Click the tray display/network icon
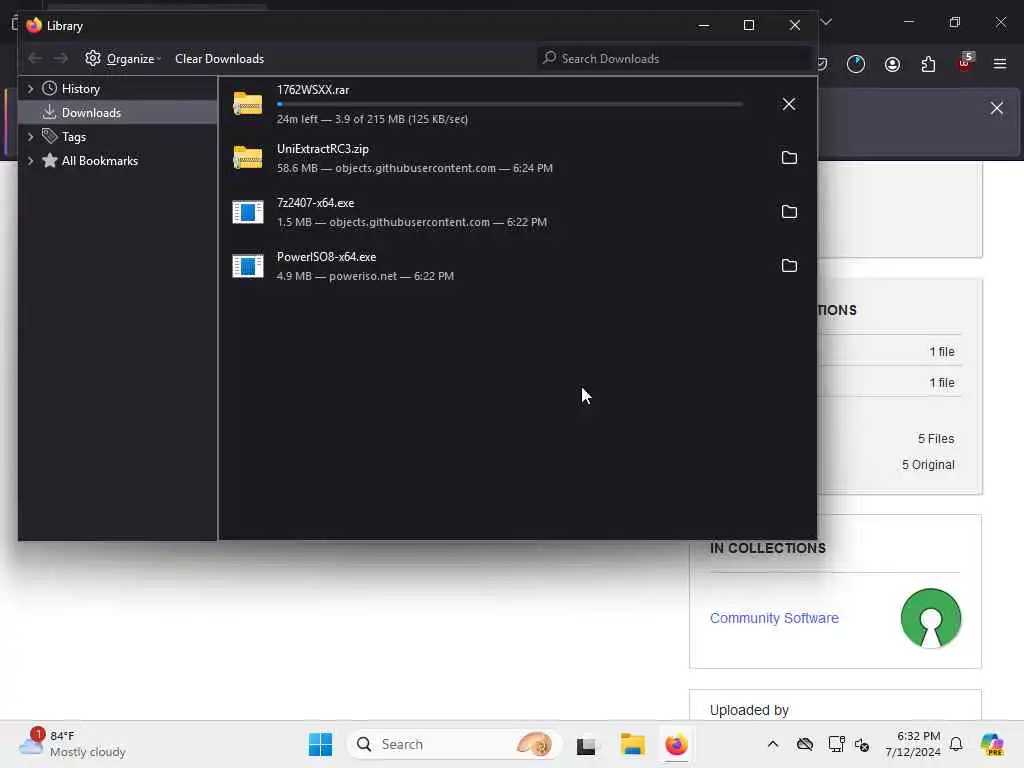Viewport: 1024px width, 768px height. click(836, 744)
